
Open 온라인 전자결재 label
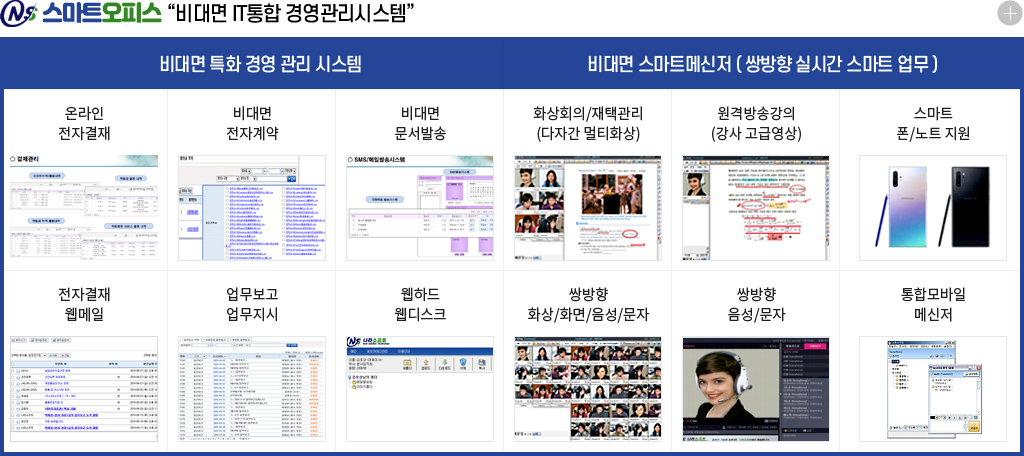point(84,123)
